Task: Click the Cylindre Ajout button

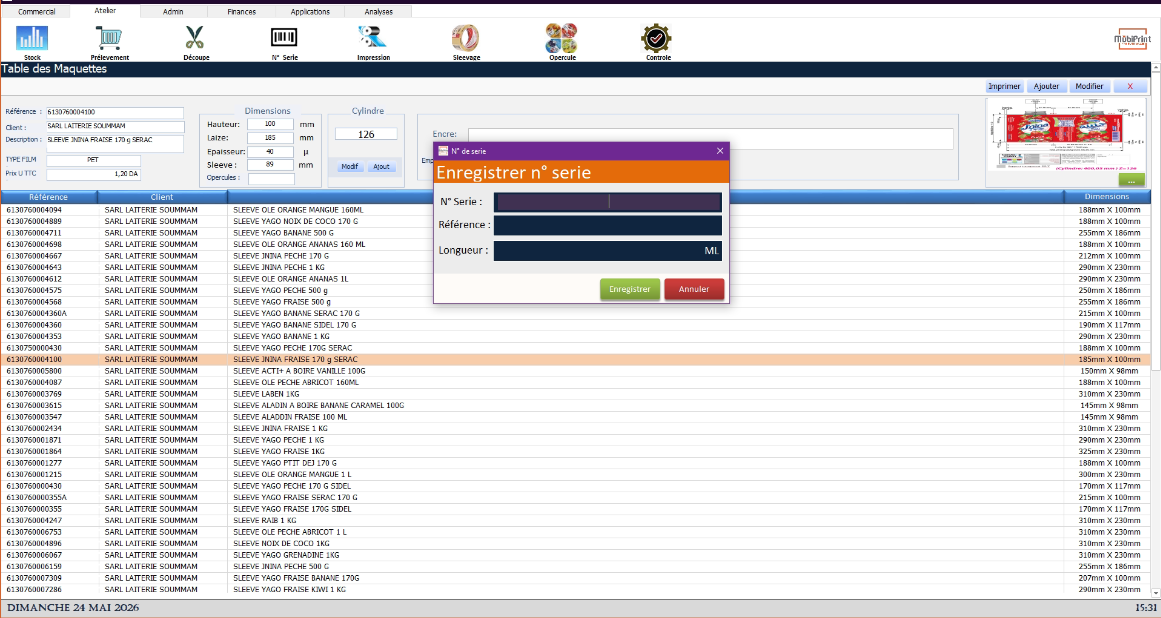Action: coord(381,167)
